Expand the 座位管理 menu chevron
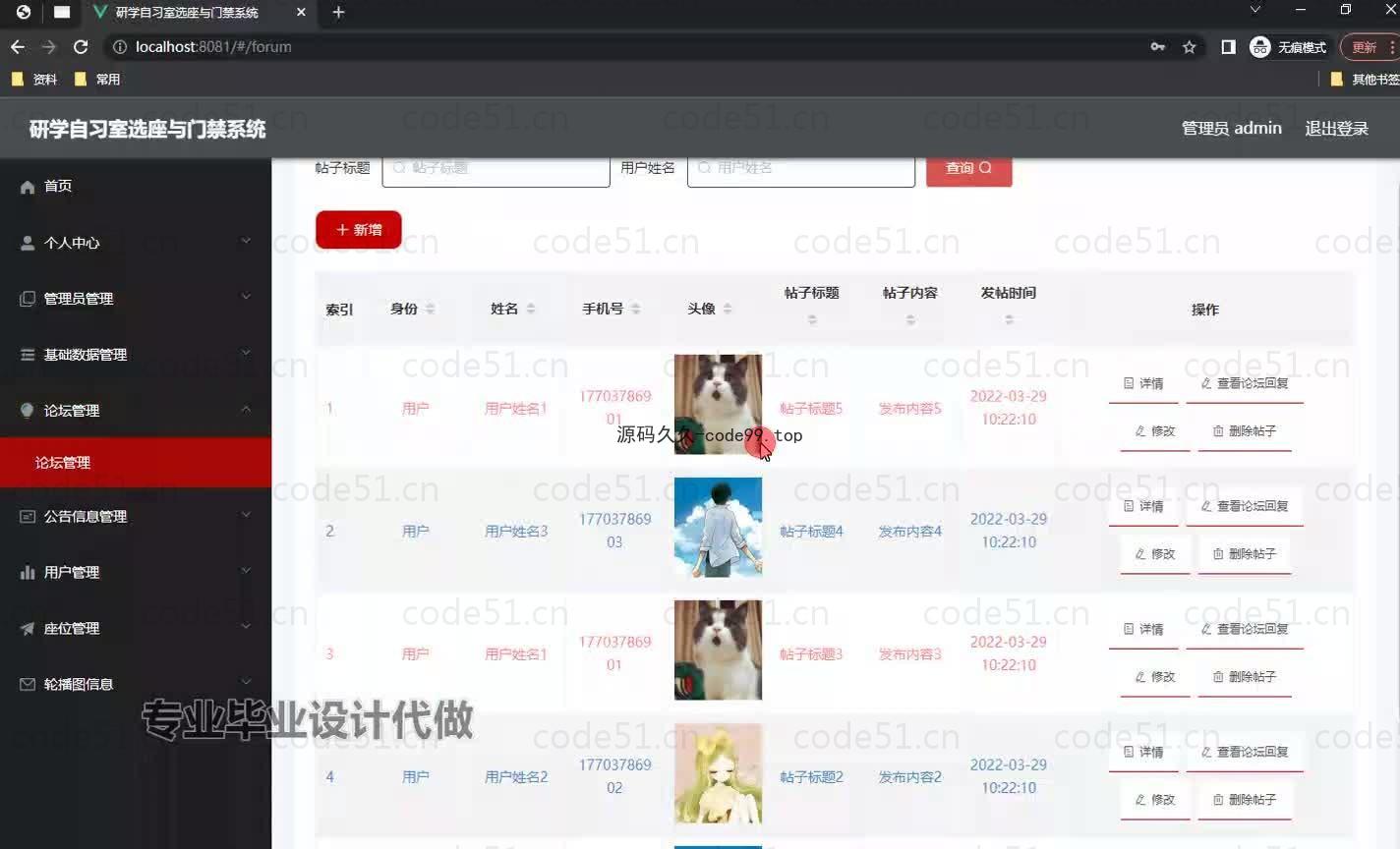 pos(246,626)
